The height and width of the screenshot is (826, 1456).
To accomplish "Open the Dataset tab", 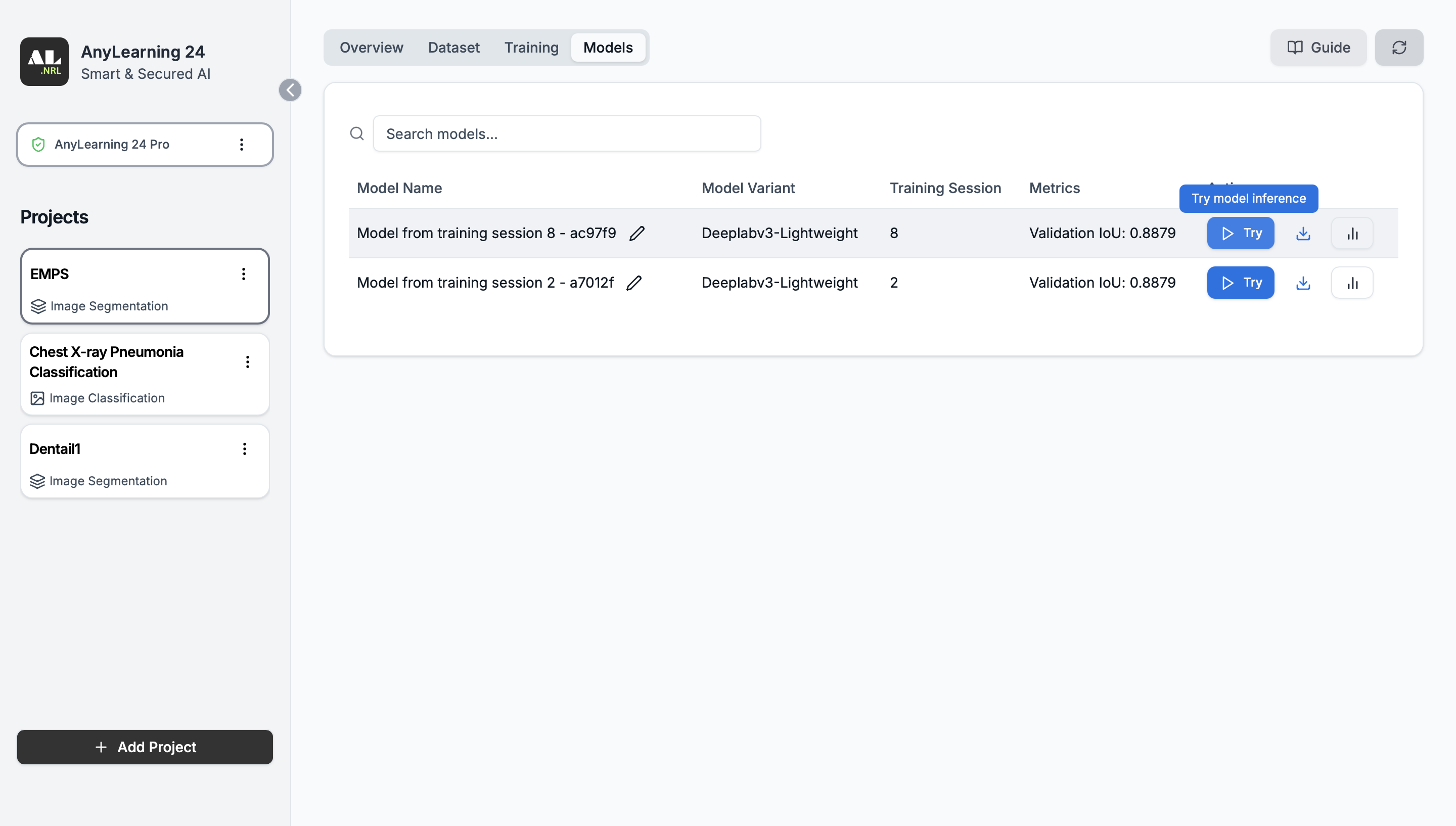I will [453, 48].
